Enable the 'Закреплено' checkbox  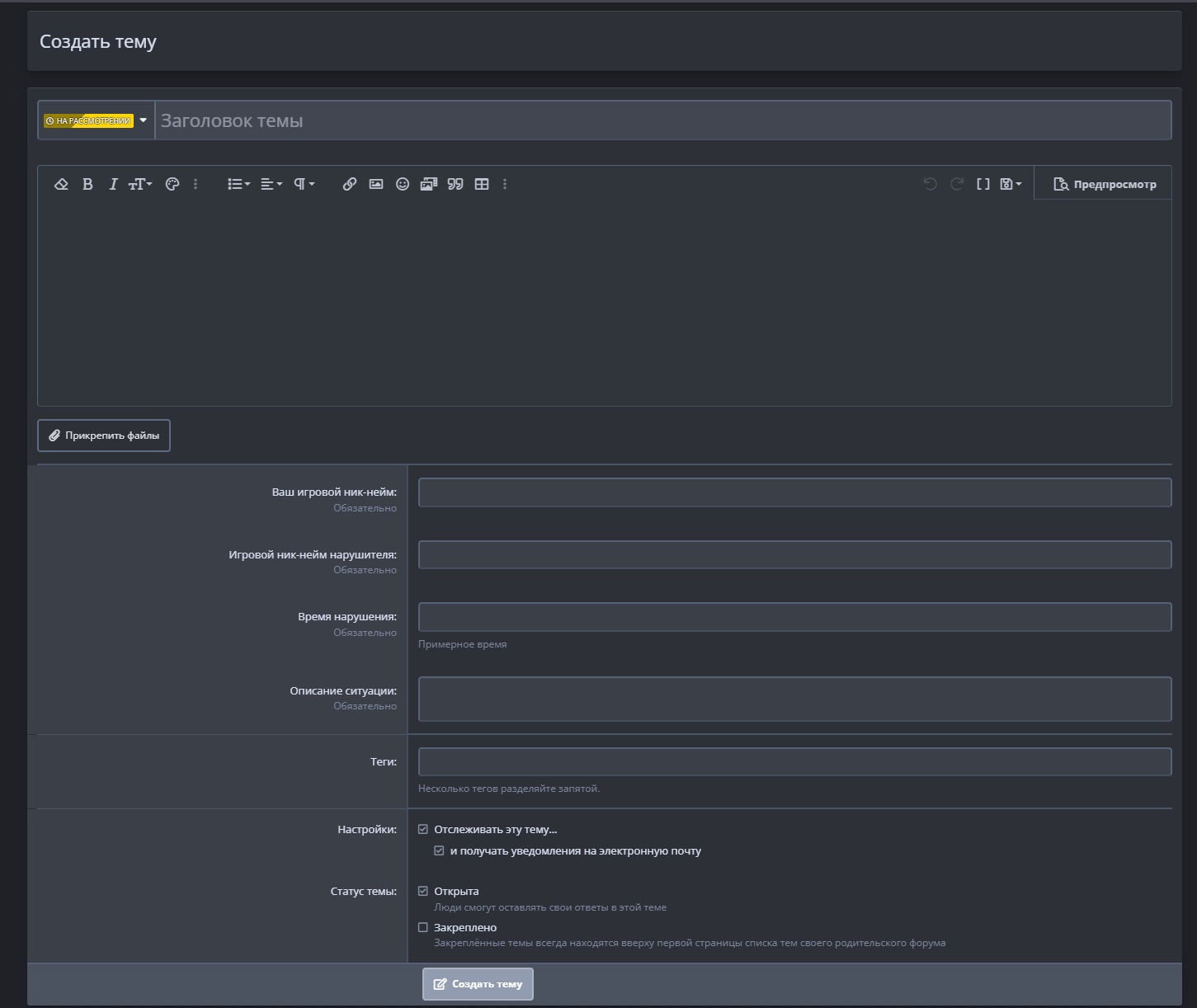tap(423, 928)
